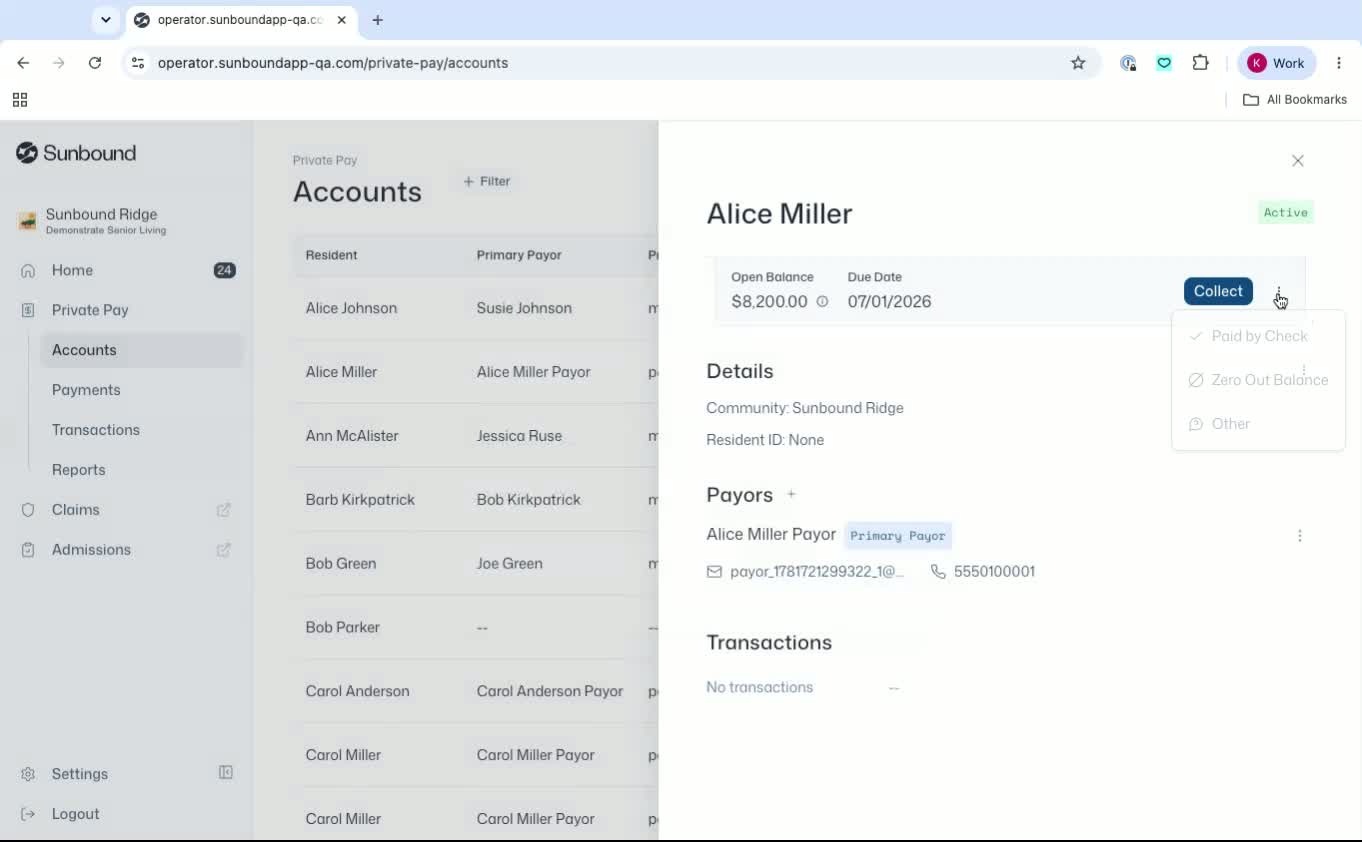Choose Zero Out Balance menu option

click(1258, 380)
